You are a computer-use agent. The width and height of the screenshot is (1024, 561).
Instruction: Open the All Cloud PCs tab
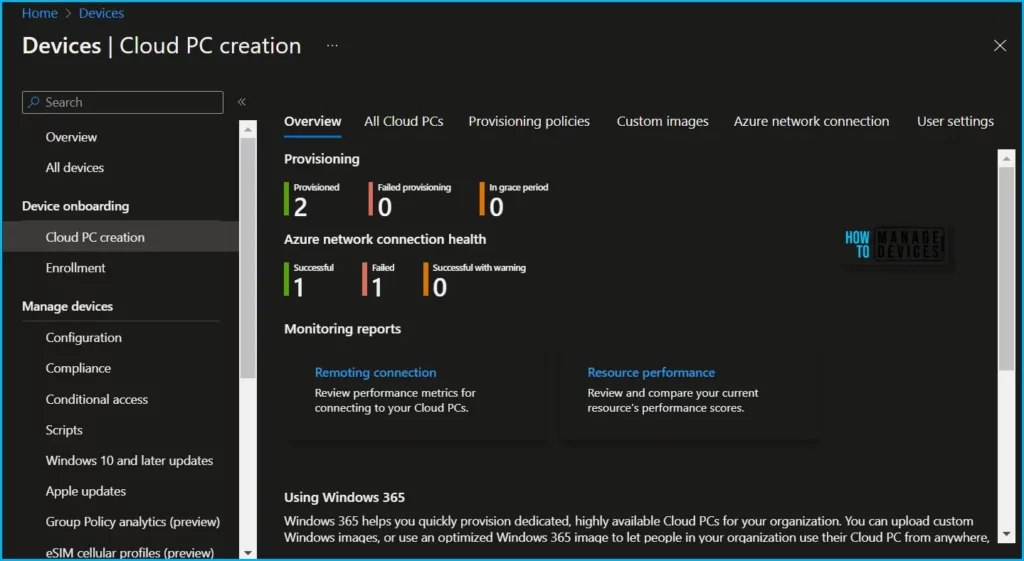[x=404, y=121]
